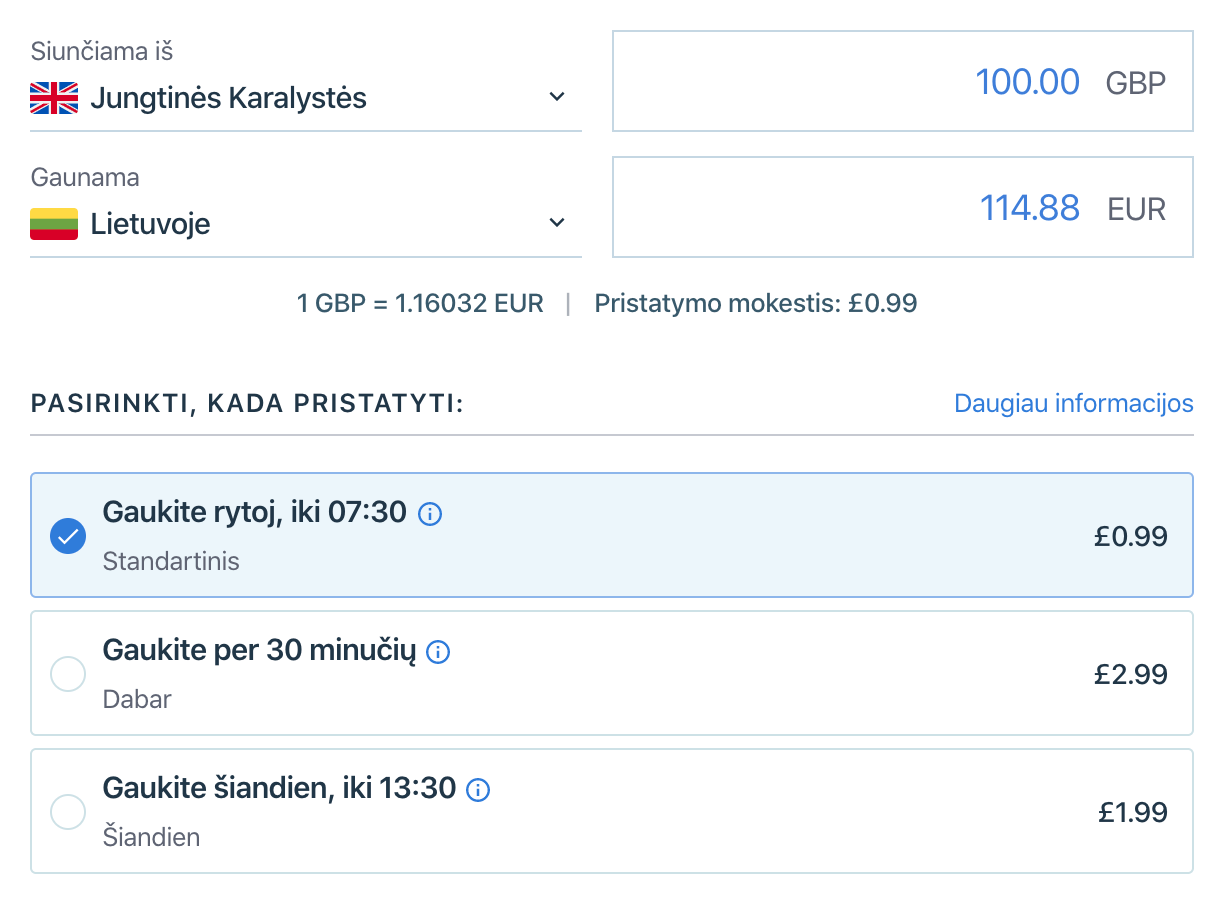Select the checked Standartinis radio button

(x=68, y=536)
